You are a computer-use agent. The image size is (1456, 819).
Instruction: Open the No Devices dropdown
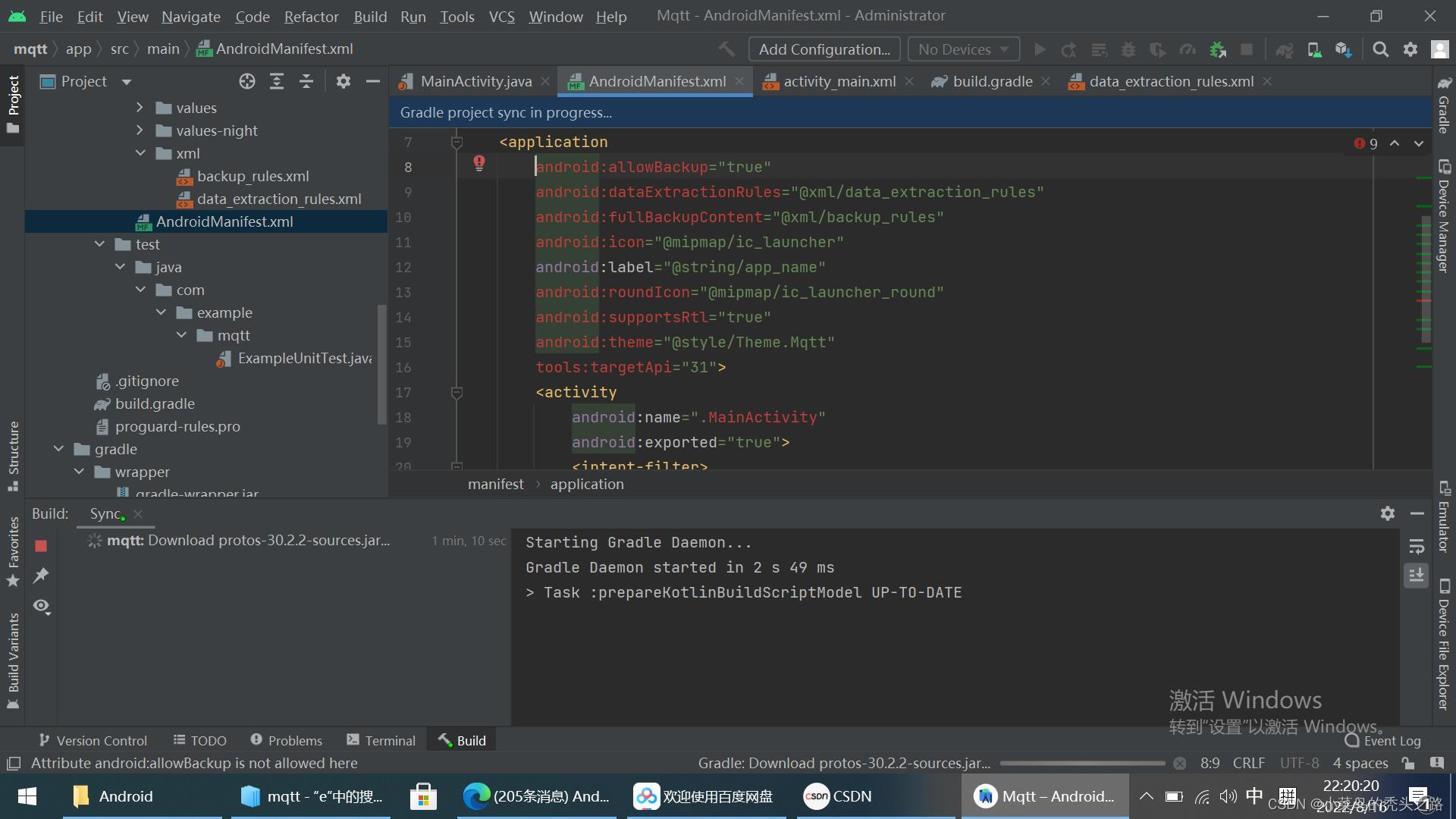click(x=963, y=49)
